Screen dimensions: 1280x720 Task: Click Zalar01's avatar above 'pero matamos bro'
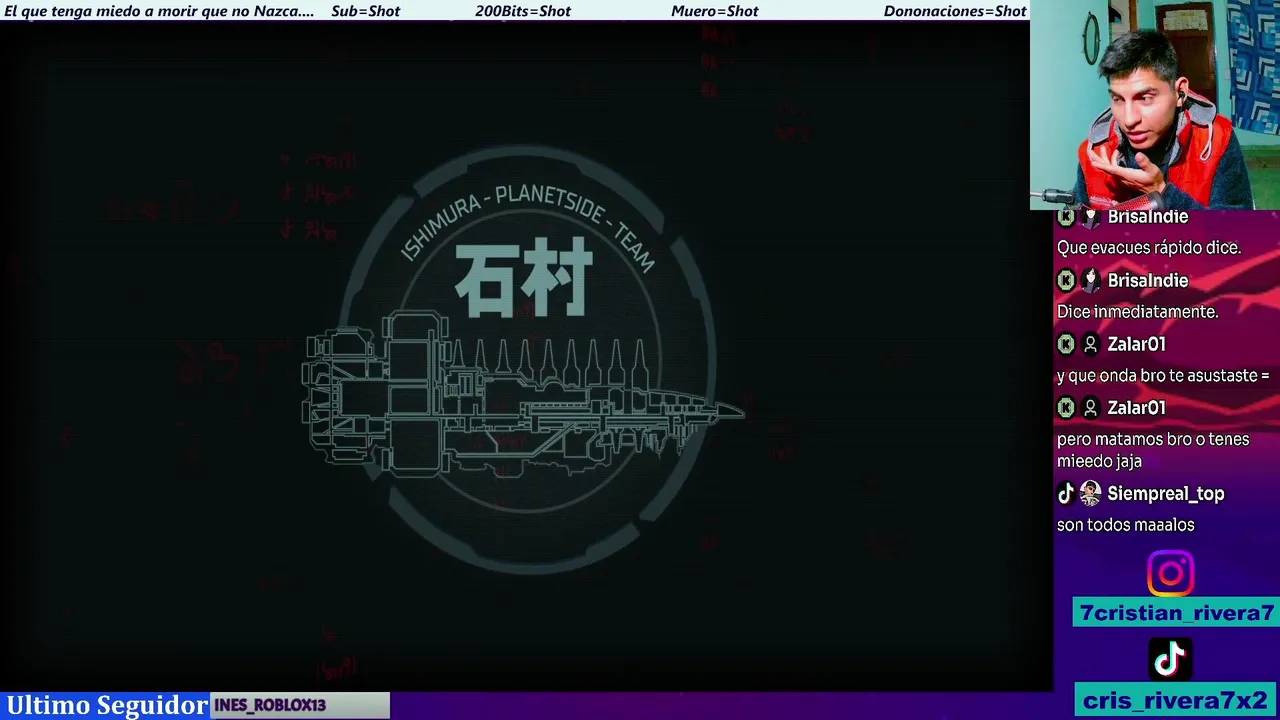pyautogui.click(x=1090, y=409)
